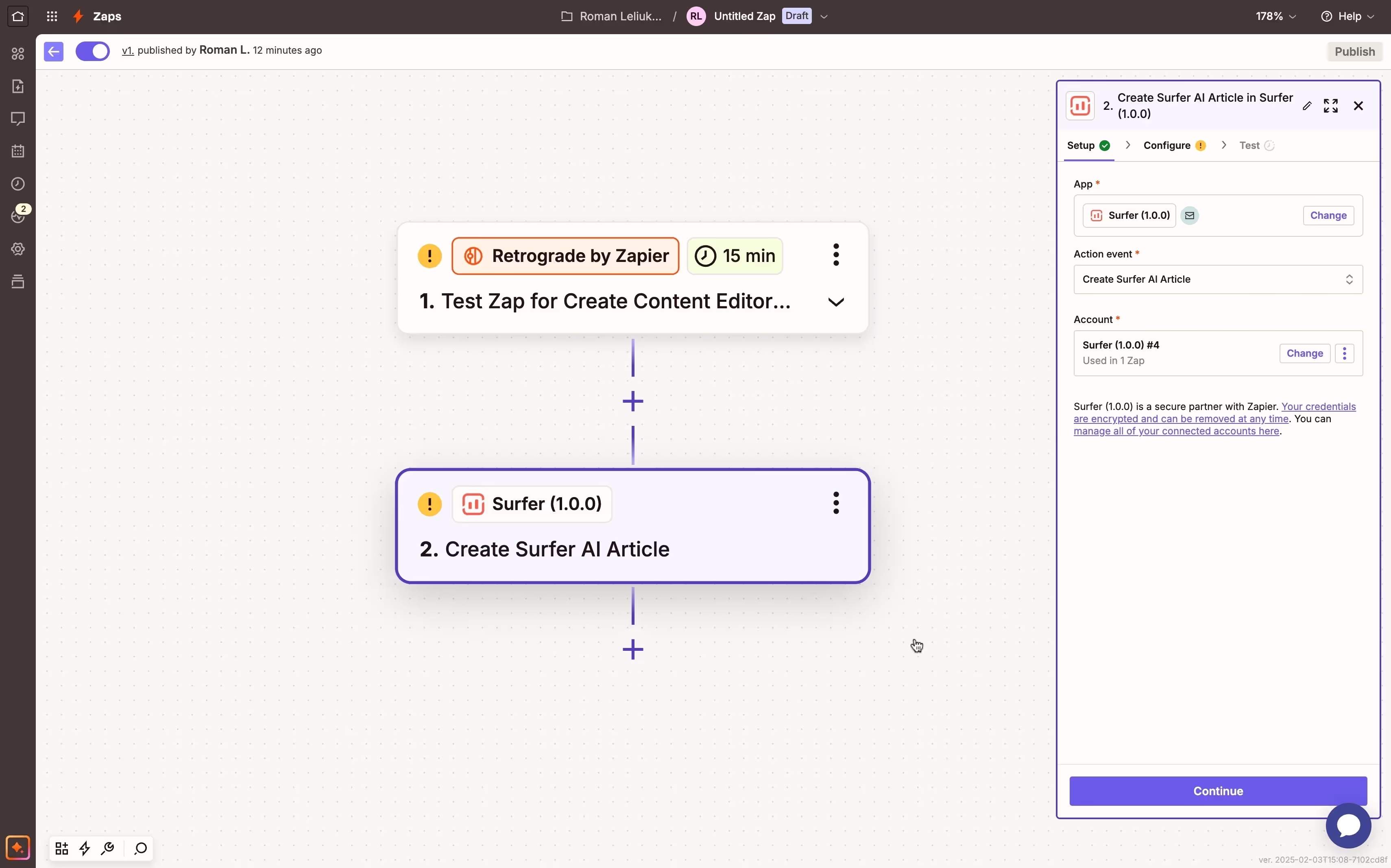
Task: Switch to the Test tab
Action: pyautogui.click(x=1256, y=145)
